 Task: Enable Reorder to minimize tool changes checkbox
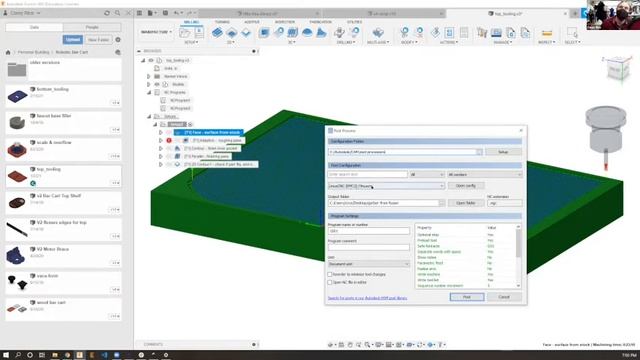(x=330, y=275)
